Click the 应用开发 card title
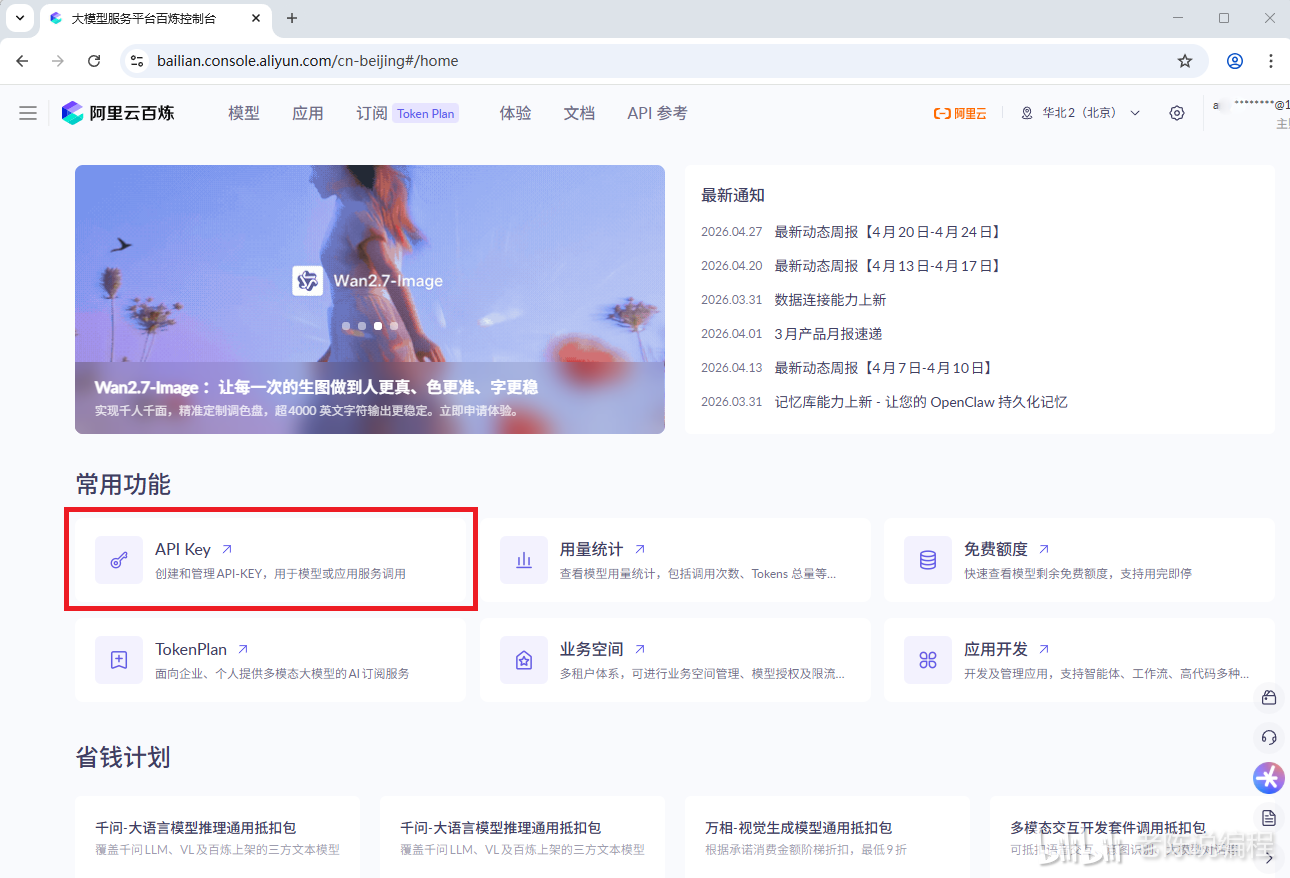Viewport: 1290px width, 878px height. click(x=996, y=649)
